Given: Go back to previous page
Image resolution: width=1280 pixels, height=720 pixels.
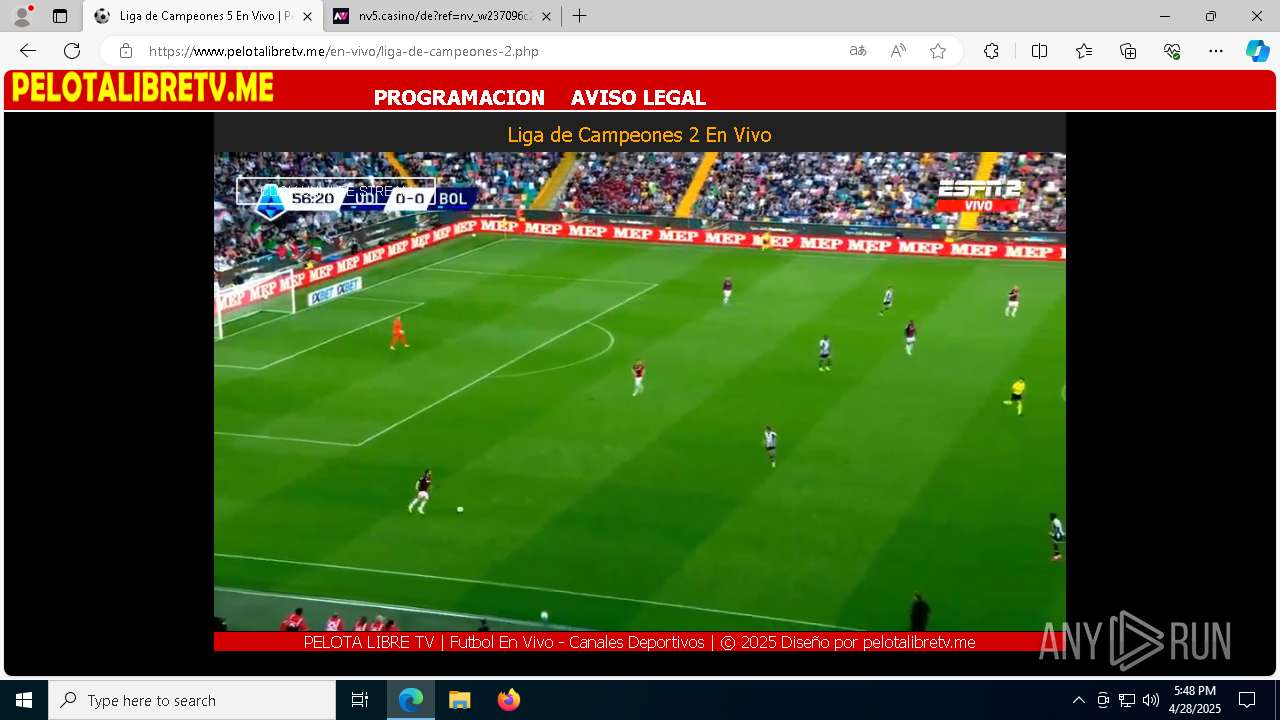Looking at the screenshot, I should pyautogui.click(x=28, y=51).
